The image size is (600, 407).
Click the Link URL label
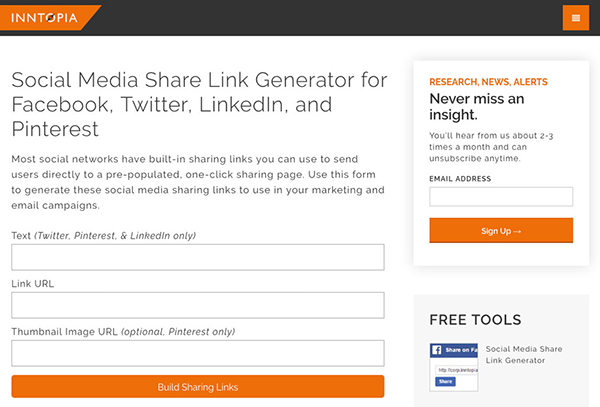pos(33,284)
